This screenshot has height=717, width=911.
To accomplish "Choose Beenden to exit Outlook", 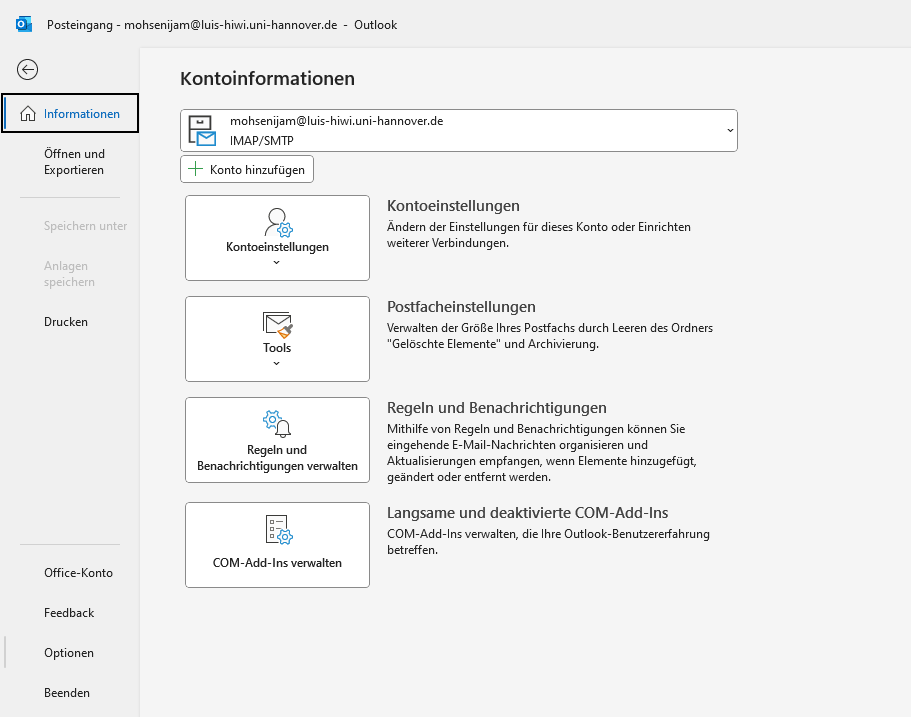I will click(x=67, y=693).
